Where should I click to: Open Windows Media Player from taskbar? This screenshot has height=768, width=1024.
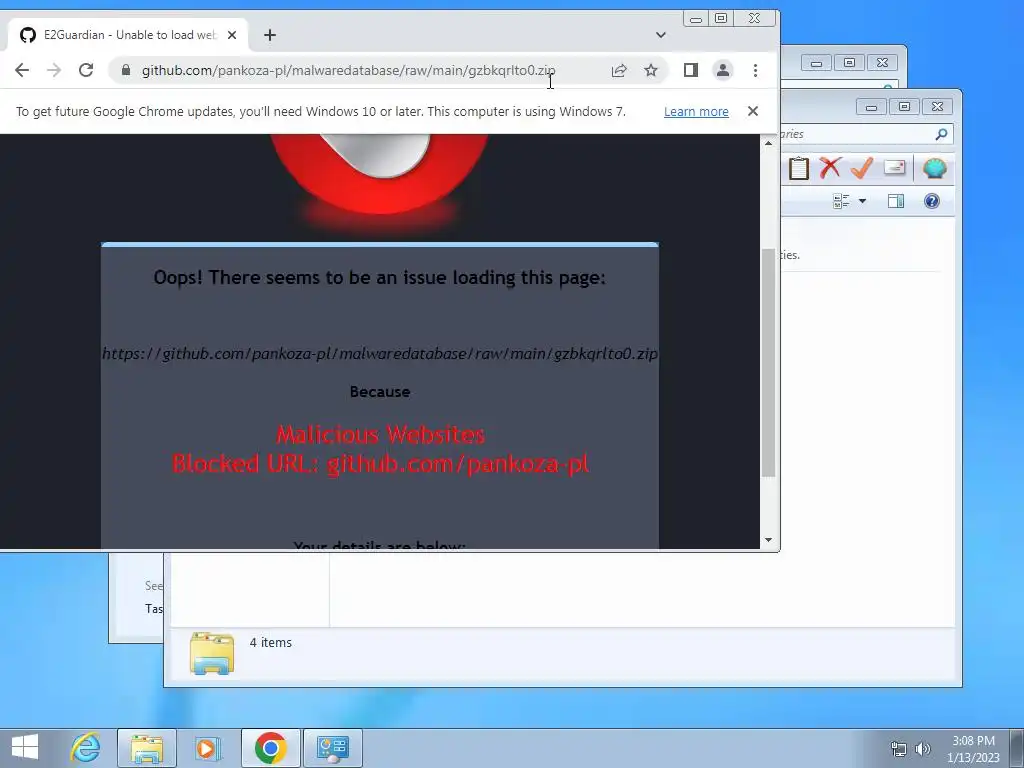click(x=207, y=748)
